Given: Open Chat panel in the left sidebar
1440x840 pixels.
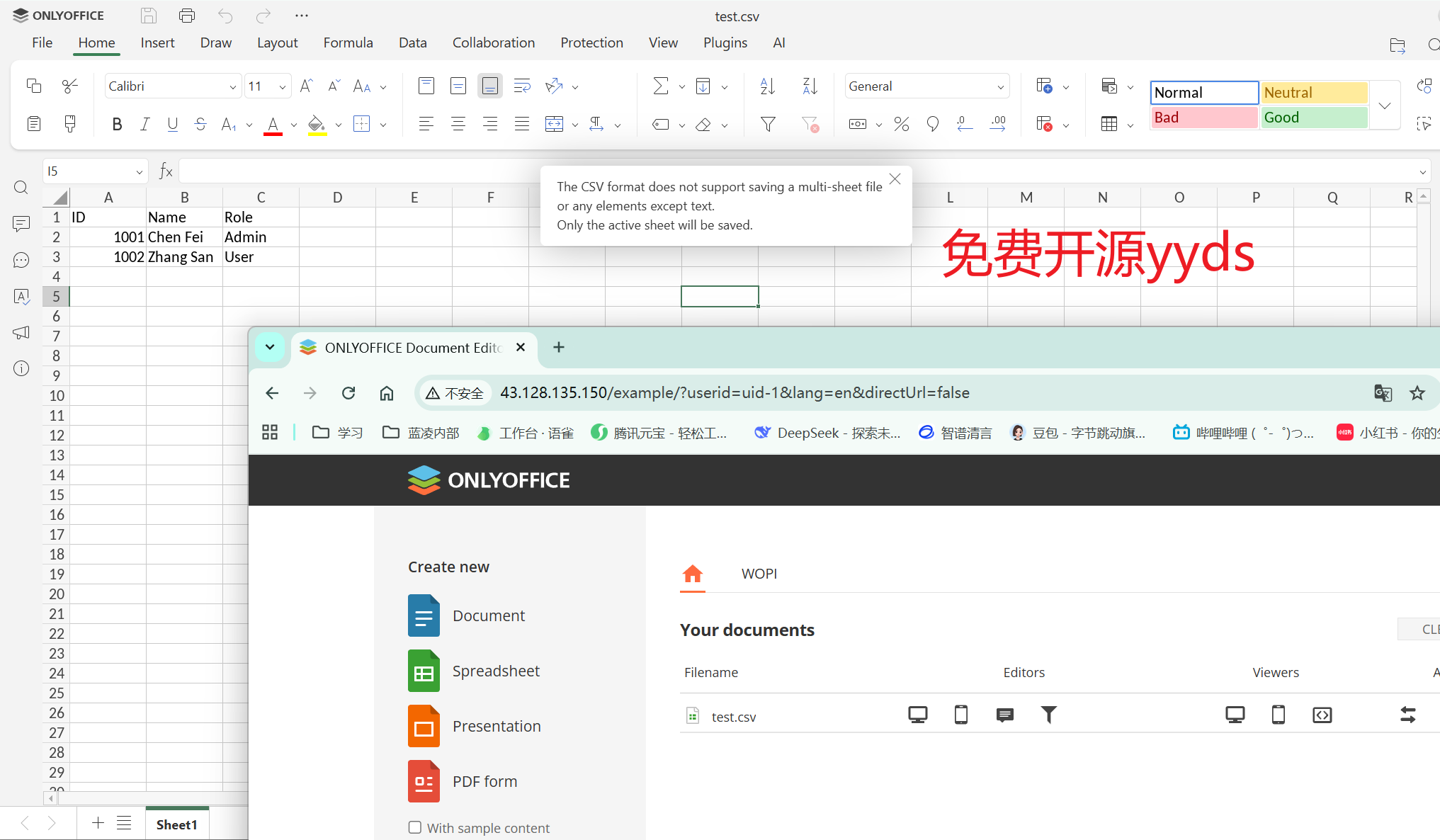Looking at the screenshot, I should pos(21,260).
